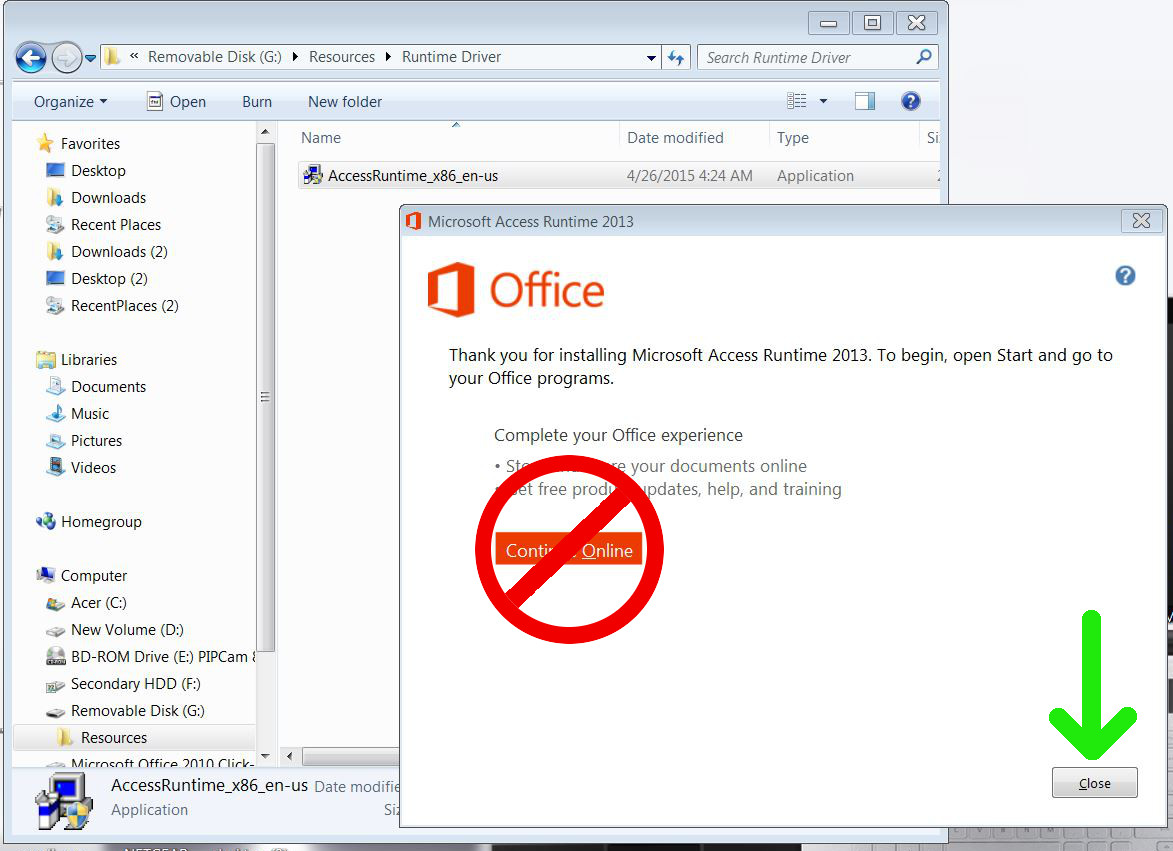Click Resources in the address breadcrumb
The image size is (1173, 851).
[342, 57]
